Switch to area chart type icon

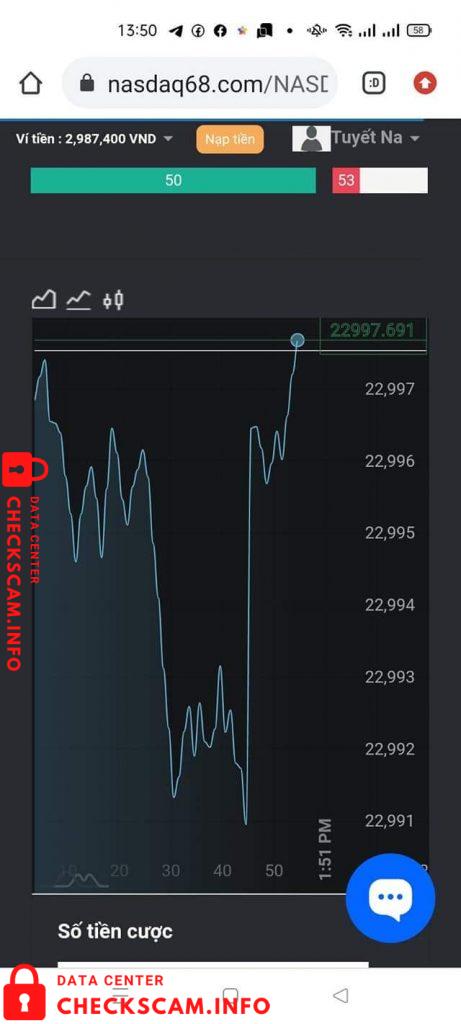click(x=44, y=300)
